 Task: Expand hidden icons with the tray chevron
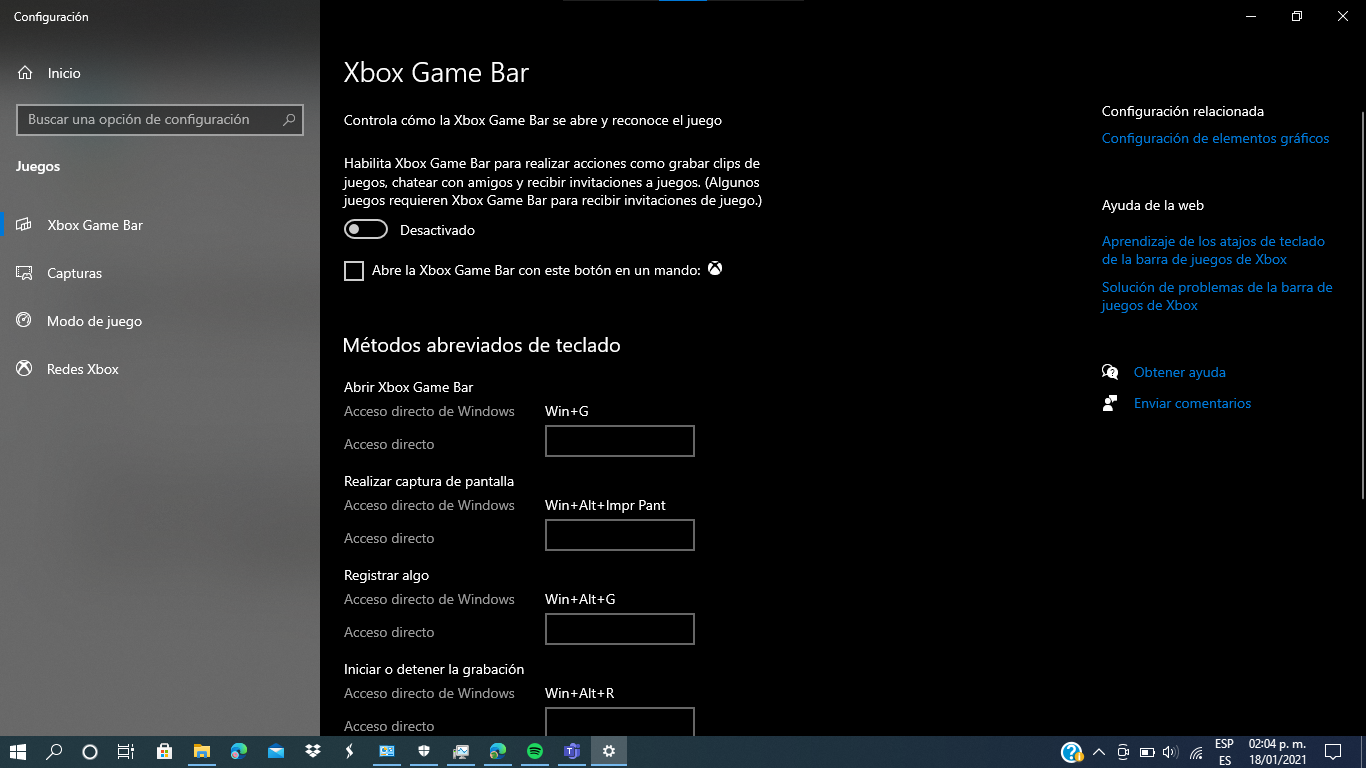click(x=1098, y=751)
